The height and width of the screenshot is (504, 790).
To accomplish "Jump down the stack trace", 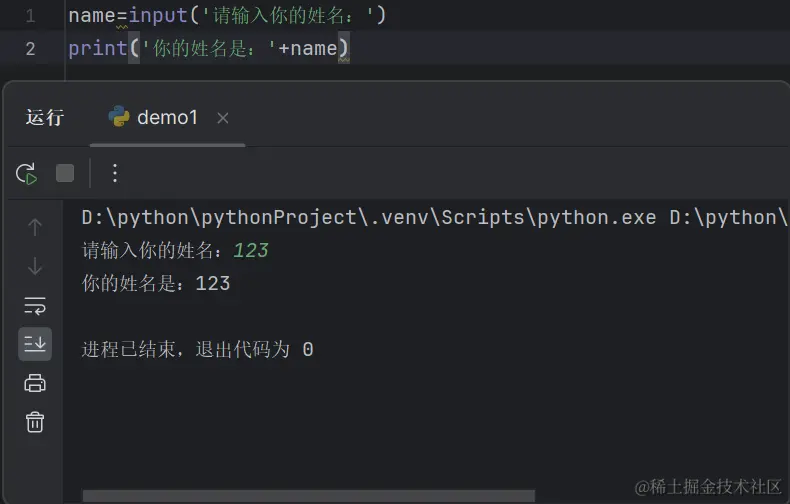I will [x=35, y=266].
